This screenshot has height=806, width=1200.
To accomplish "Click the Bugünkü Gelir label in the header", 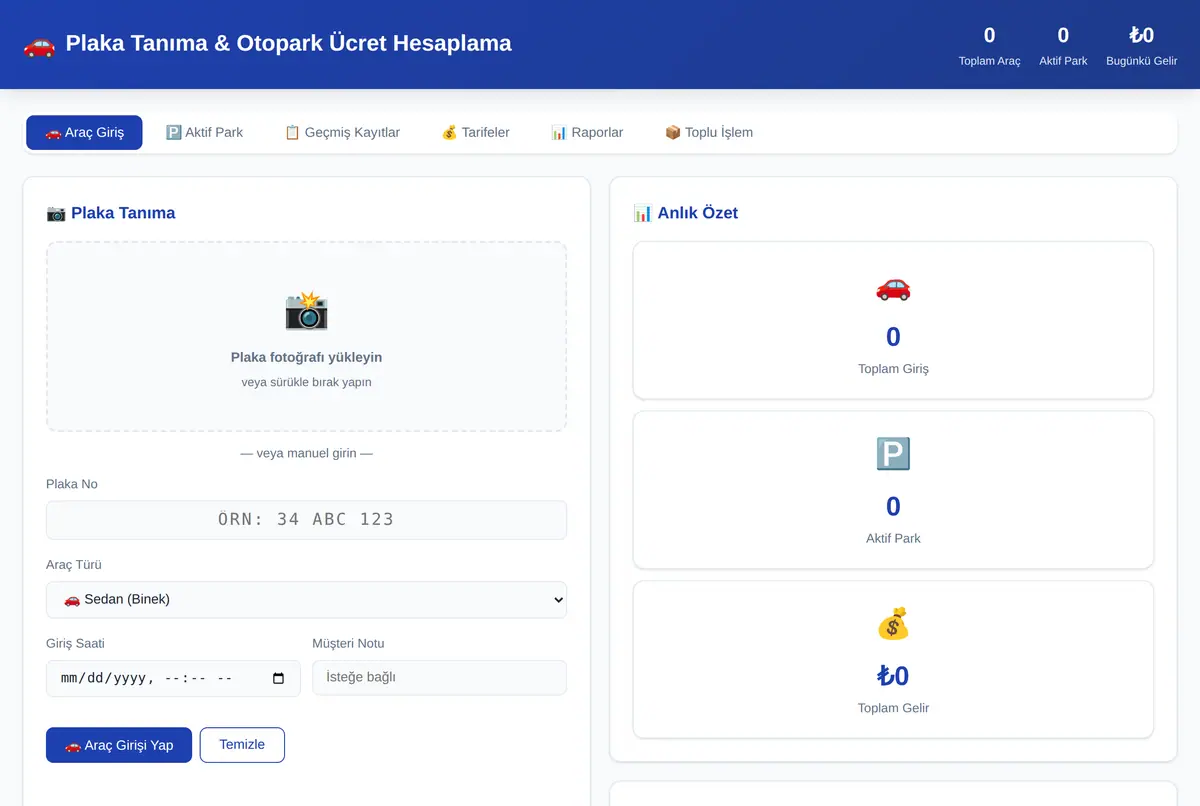I will coord(1141,61).
